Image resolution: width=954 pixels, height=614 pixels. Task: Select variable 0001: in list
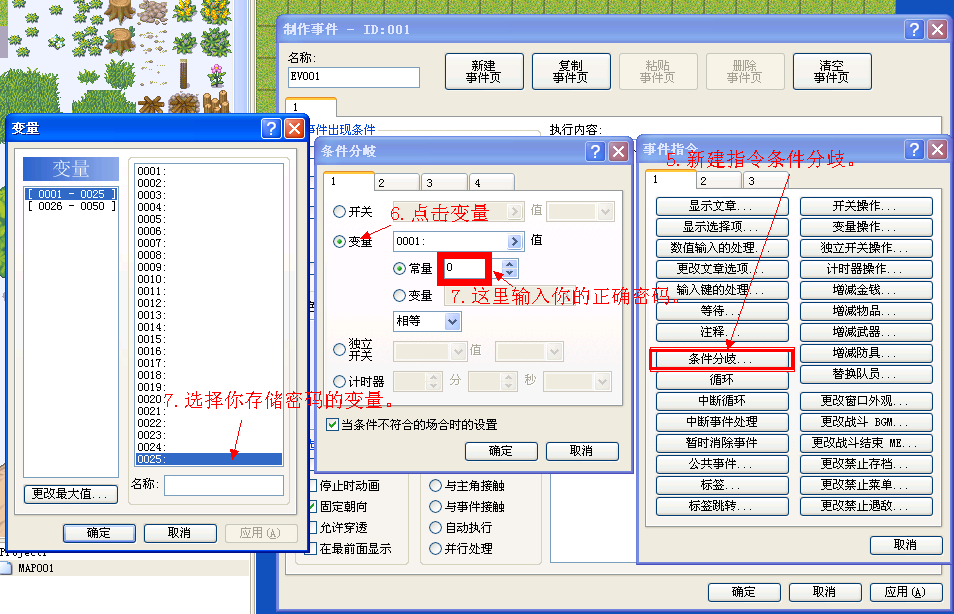209,171
